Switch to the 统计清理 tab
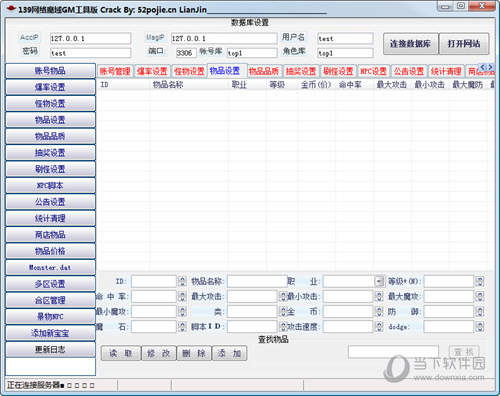Image resolution: width=500 pixels, height=396 pixels. point(446,71)
